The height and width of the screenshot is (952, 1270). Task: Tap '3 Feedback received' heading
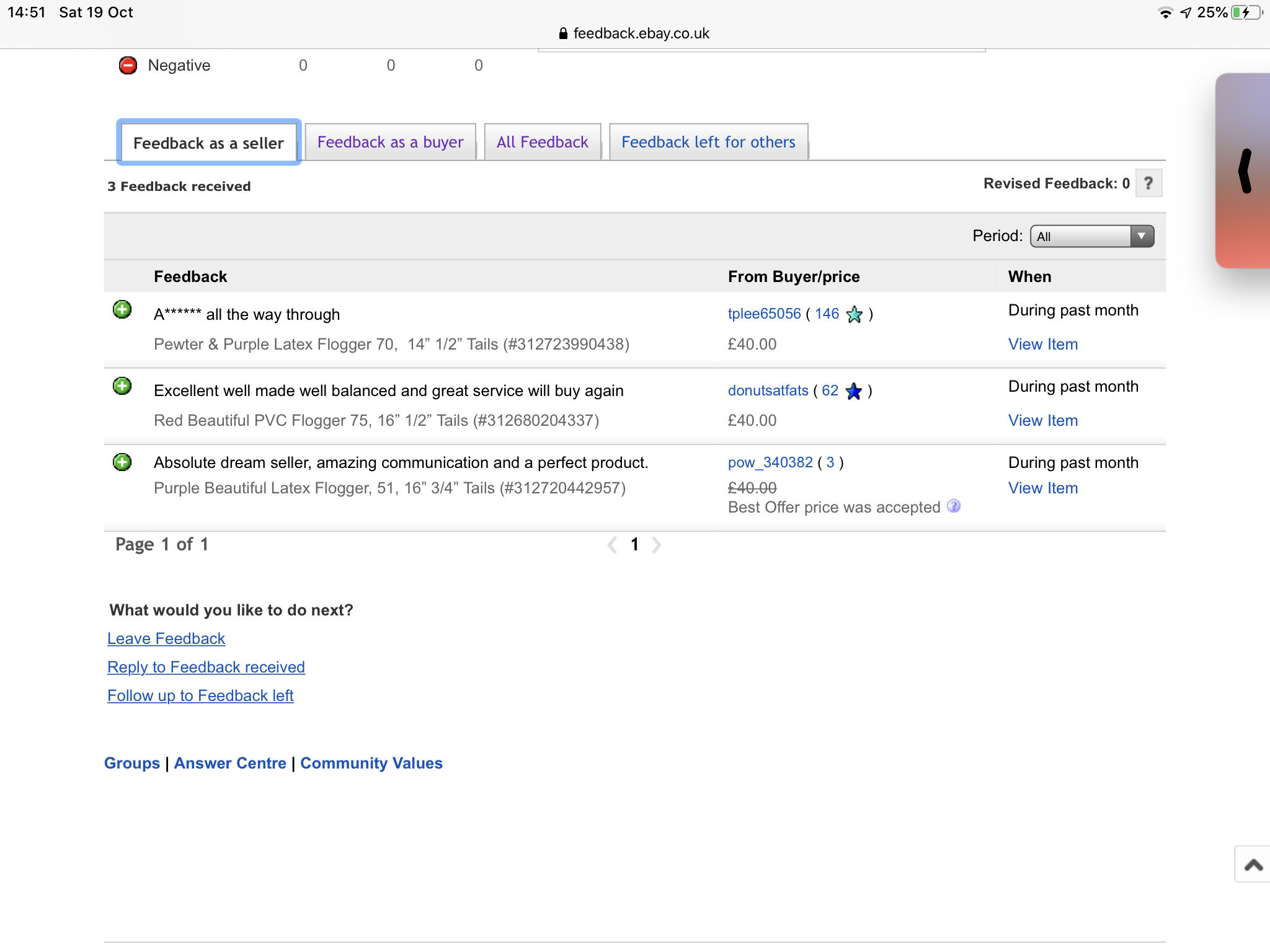coord(179,186)
